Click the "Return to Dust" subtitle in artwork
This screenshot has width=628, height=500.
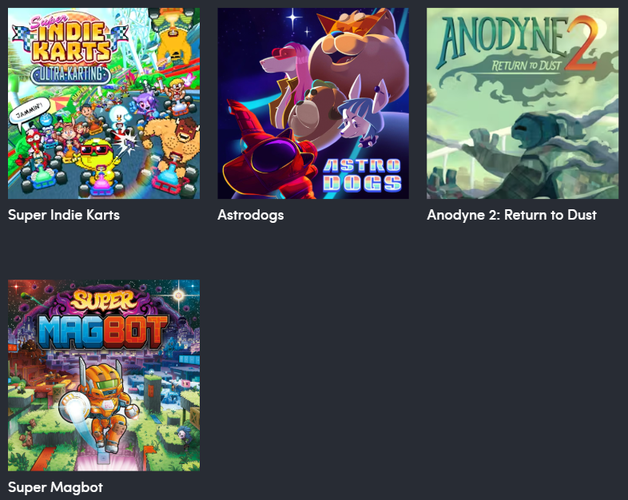(526, 65)
